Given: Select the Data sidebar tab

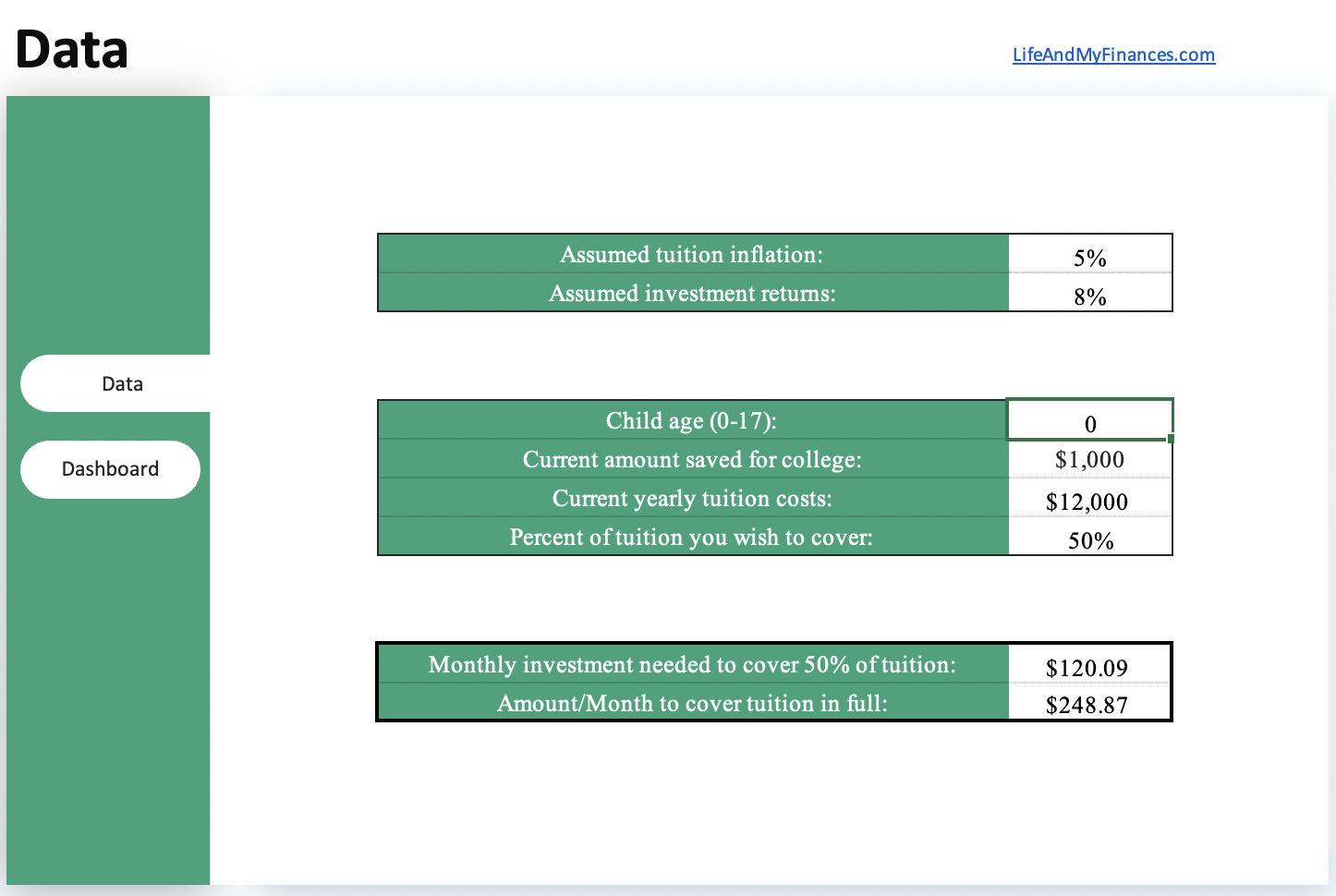Looking at the screenshot, I should [115, 383].
